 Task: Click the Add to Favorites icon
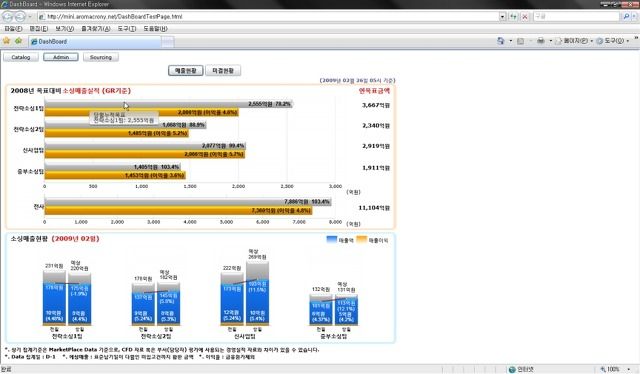click(x=18, y=41)
